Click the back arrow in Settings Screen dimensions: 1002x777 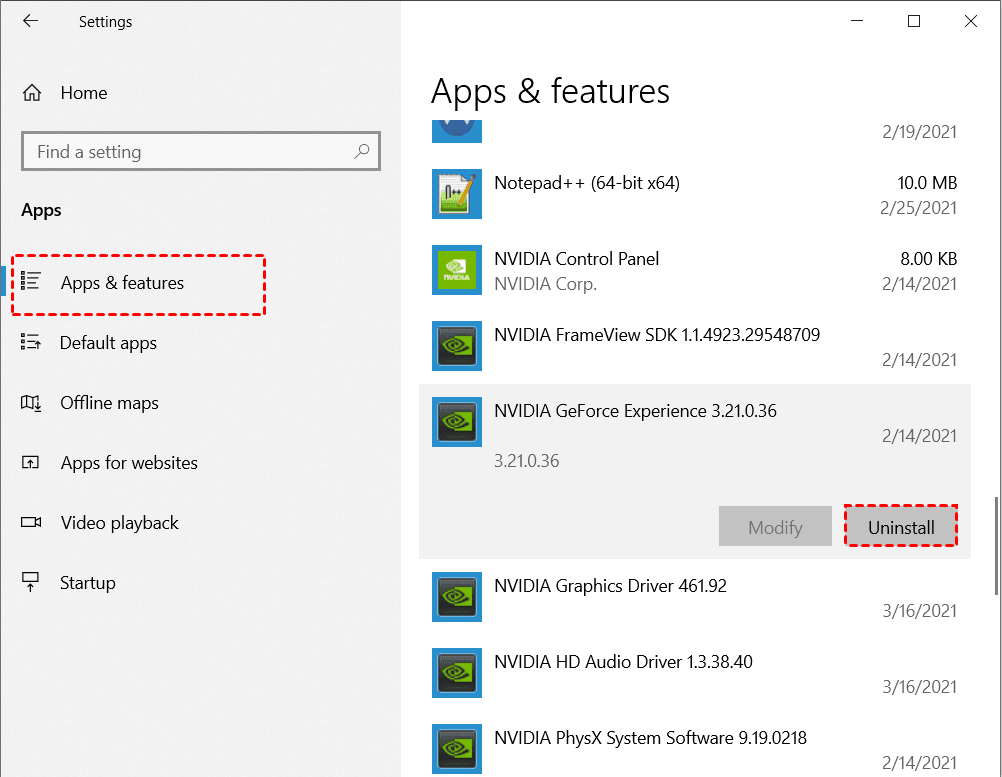pos(31,21)
